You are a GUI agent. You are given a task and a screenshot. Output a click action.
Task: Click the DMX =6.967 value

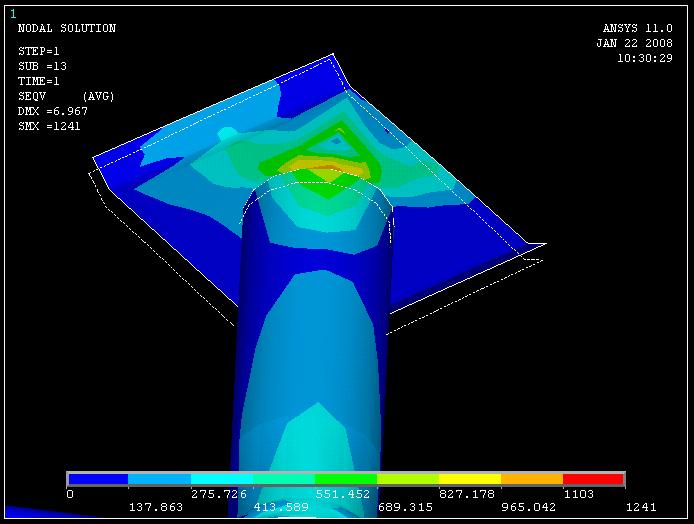[53, 112]
